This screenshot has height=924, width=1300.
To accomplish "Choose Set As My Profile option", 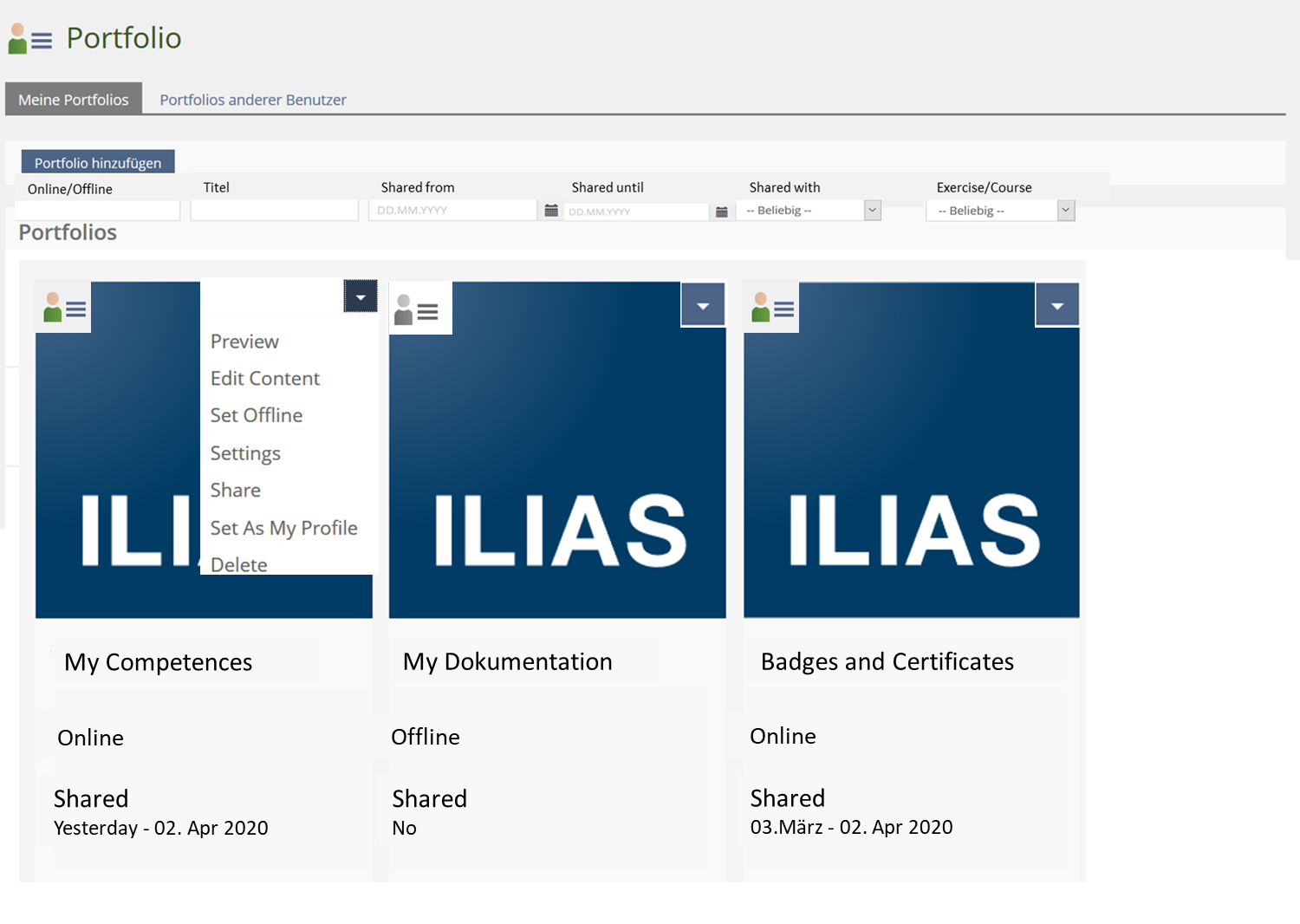I will (x=283, y=528).
